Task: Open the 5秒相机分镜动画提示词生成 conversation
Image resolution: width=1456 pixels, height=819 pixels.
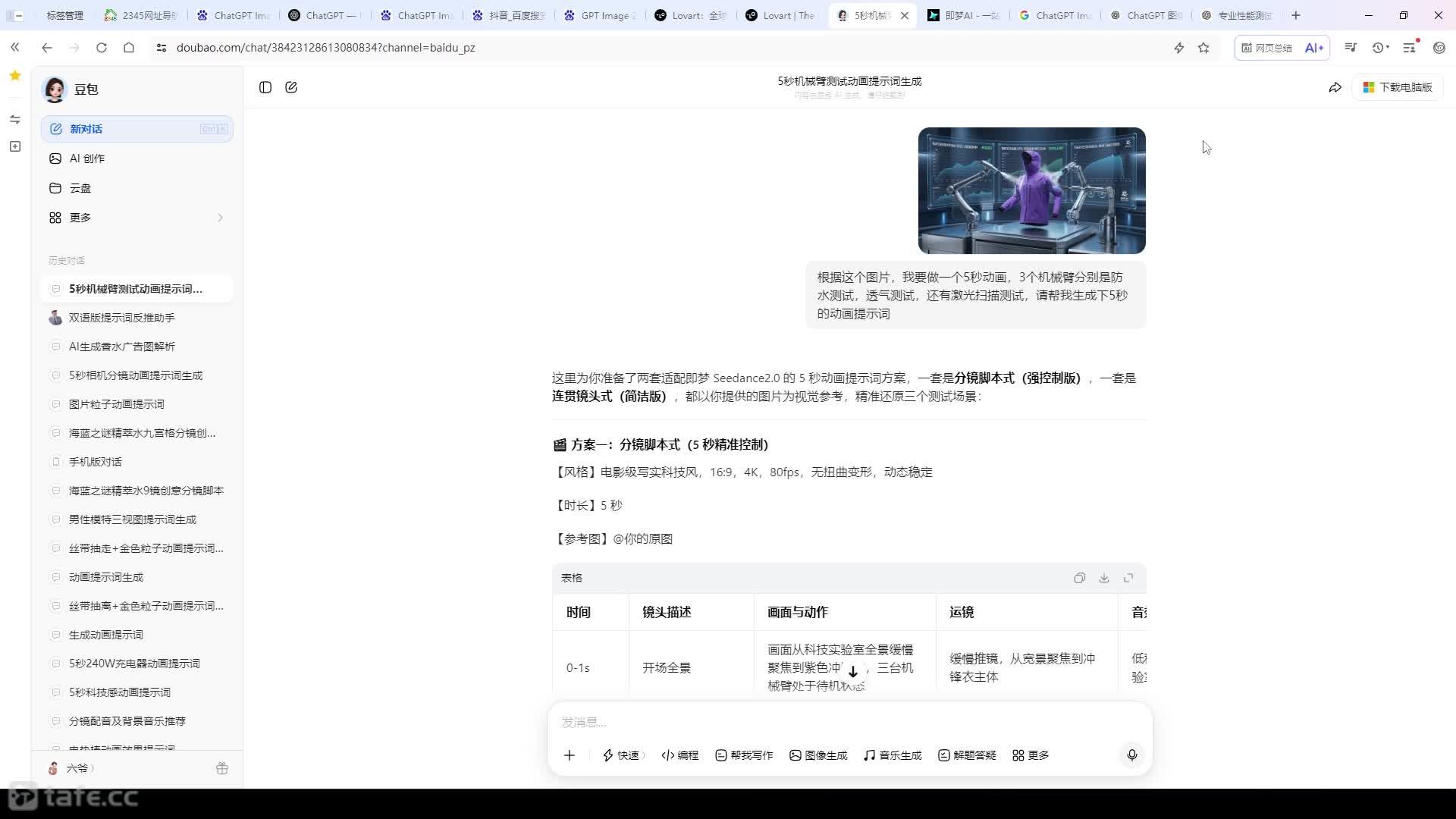Action: coord(137,375)
